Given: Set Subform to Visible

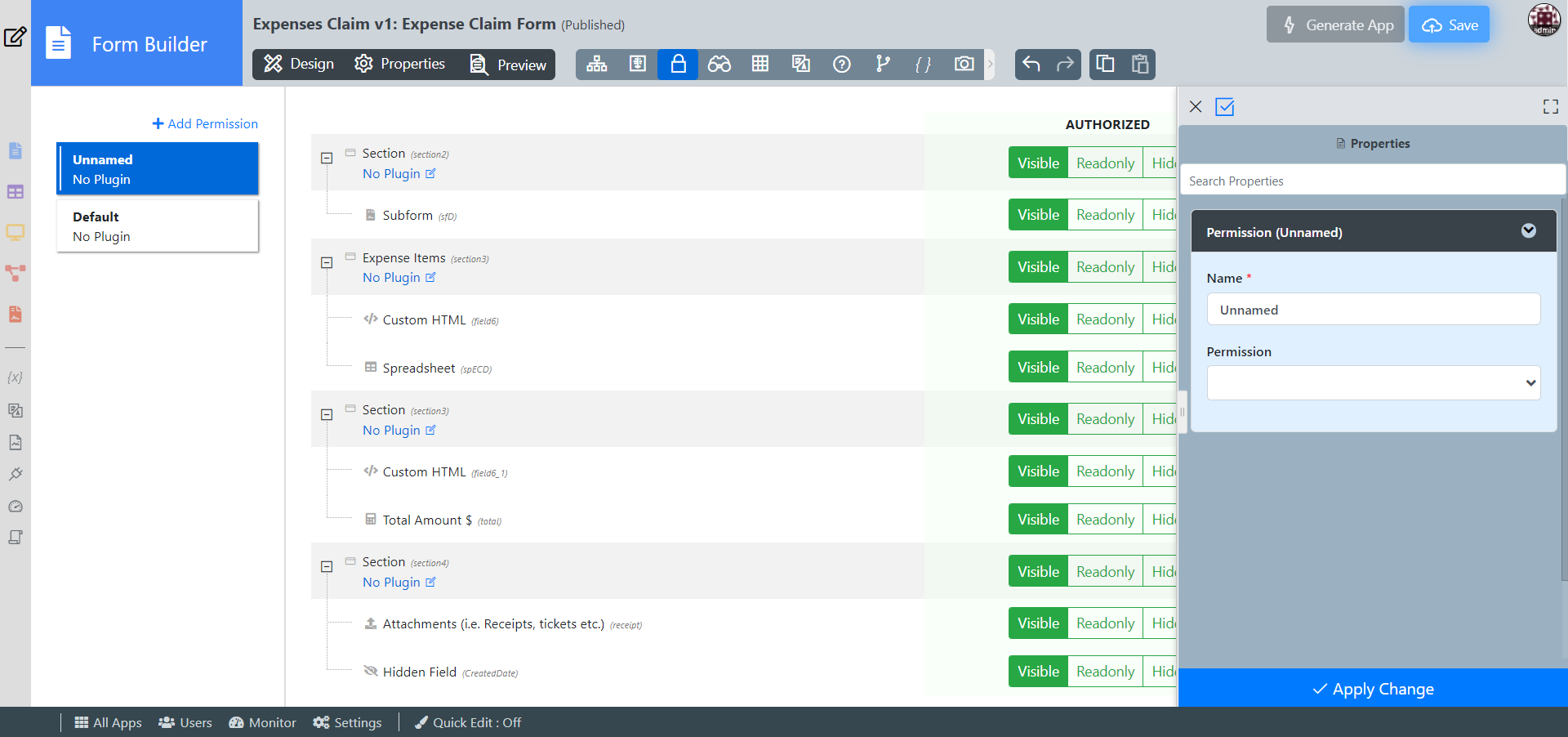Looking at the screenshot, I should click(x=1038, y=215).
